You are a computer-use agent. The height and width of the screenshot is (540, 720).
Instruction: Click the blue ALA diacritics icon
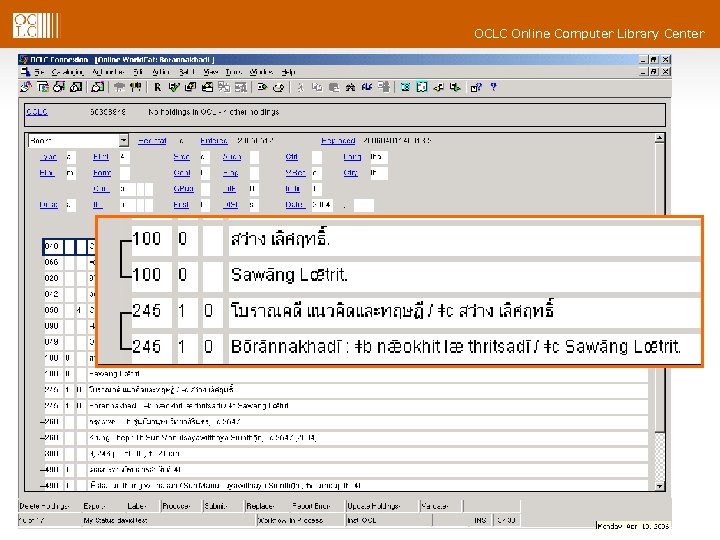366,87
